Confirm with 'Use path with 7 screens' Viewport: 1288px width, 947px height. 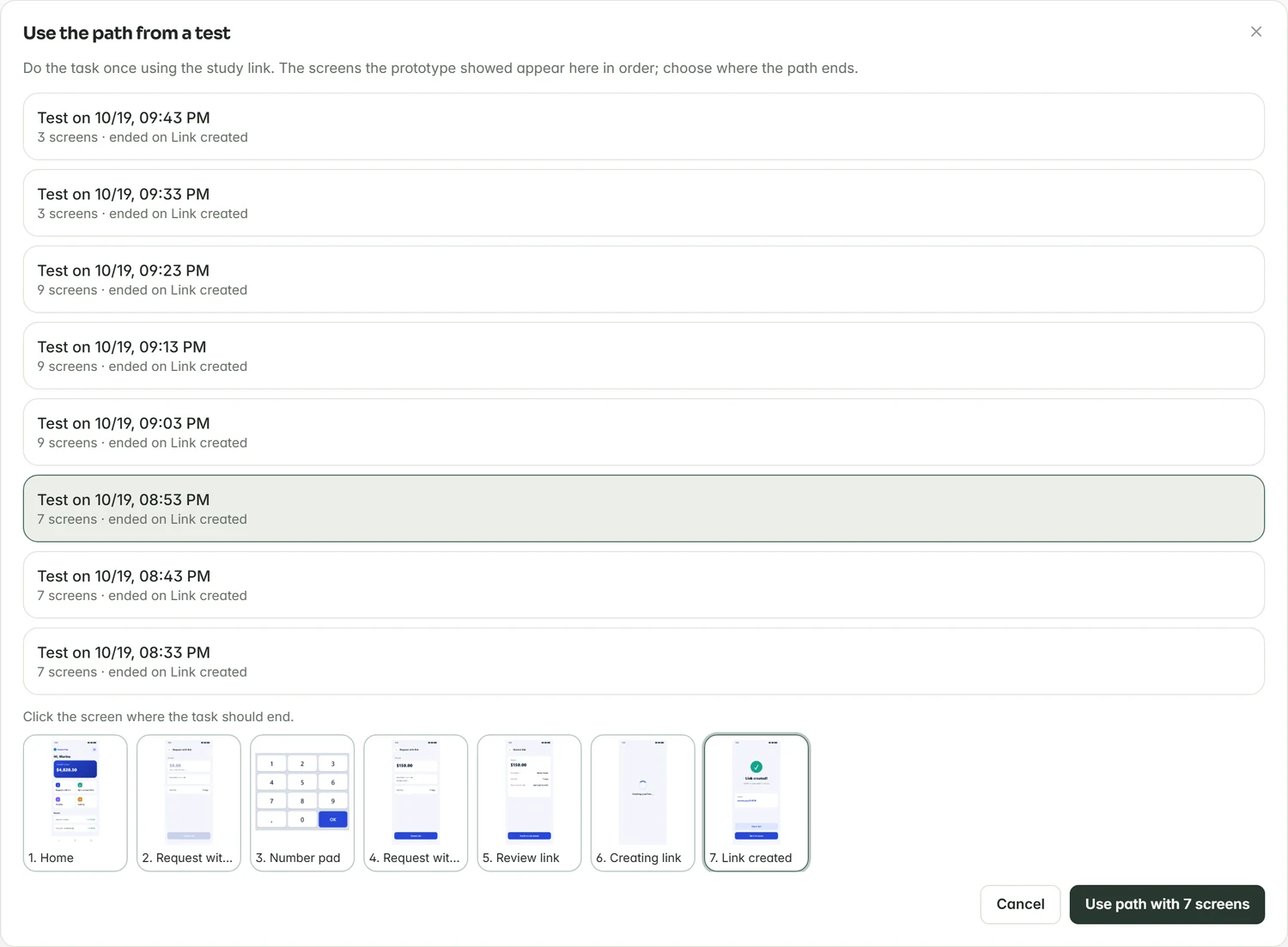(x=1167, y=904)
